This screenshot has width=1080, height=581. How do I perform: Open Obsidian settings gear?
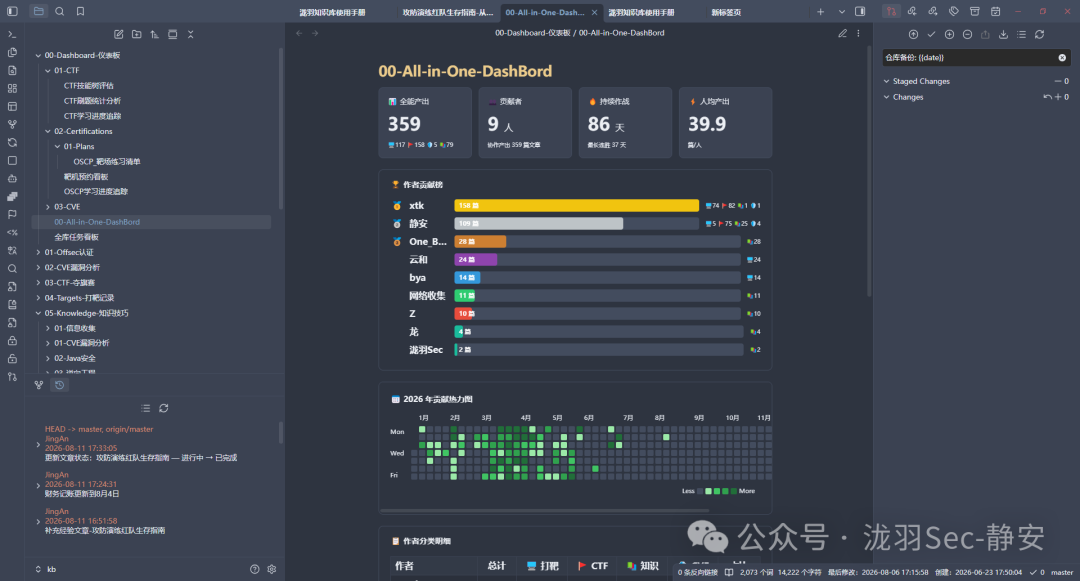271,569
